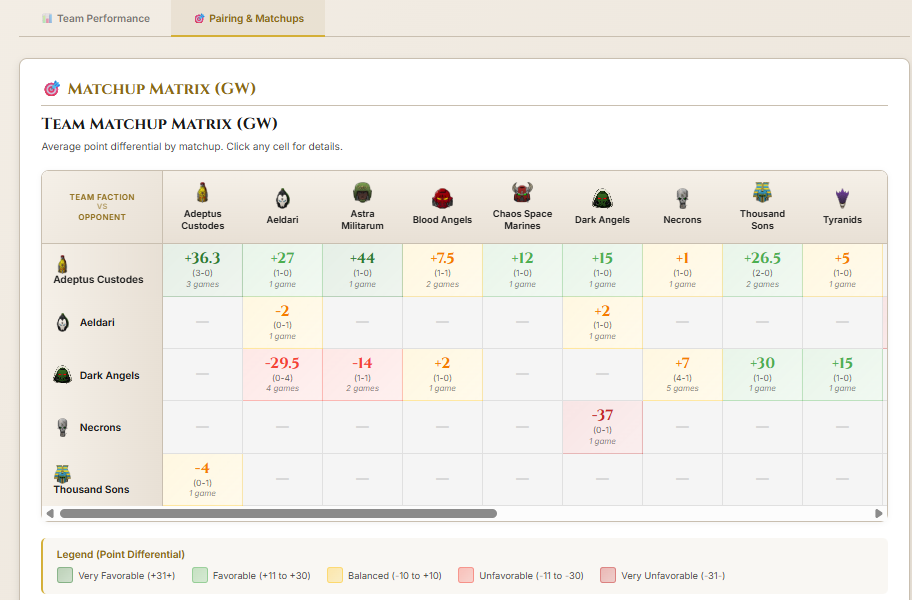
Task: Click the scrollbar right arrow
Action: pyautogui.click(x=878, y=513)
